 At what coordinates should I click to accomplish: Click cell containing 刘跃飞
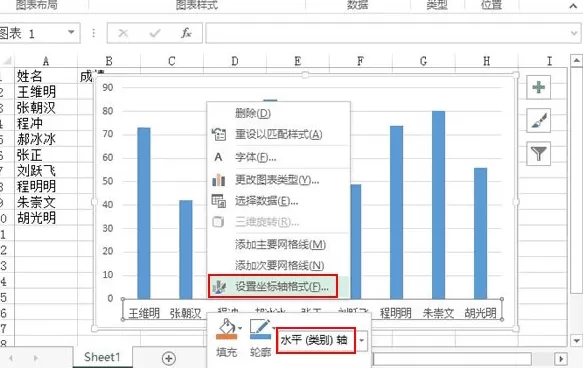(46, 171)
